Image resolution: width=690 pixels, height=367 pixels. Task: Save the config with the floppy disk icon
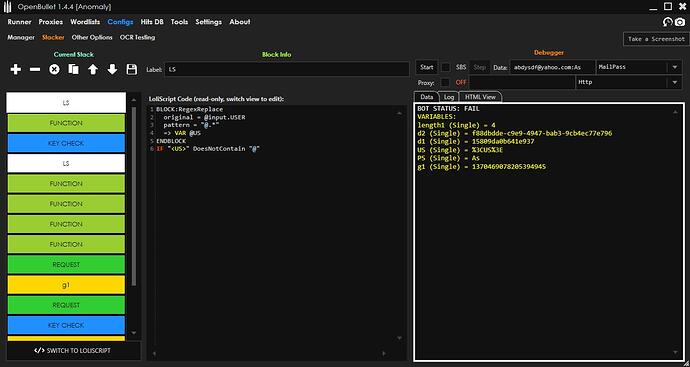[132, 69]
